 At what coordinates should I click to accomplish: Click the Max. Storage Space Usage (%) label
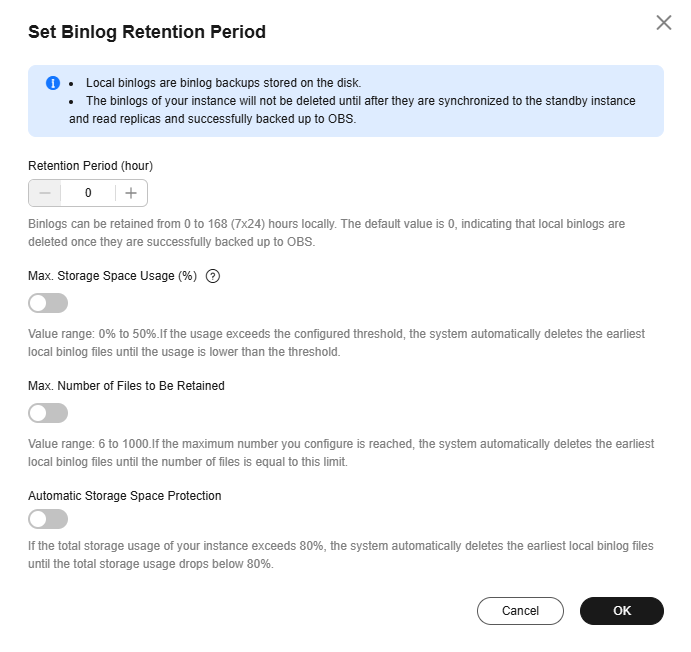112,277
